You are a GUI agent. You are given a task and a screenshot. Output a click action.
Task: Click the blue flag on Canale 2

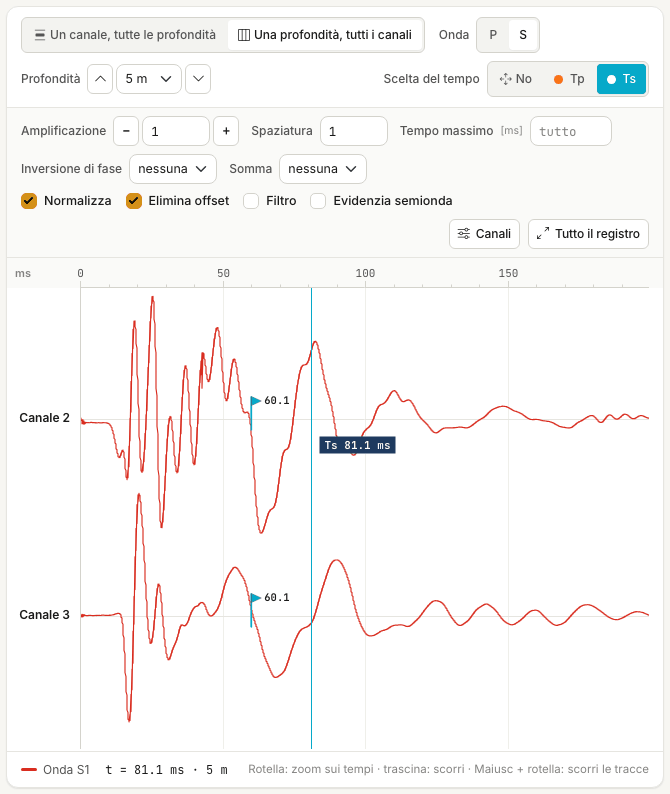point(255,401)
